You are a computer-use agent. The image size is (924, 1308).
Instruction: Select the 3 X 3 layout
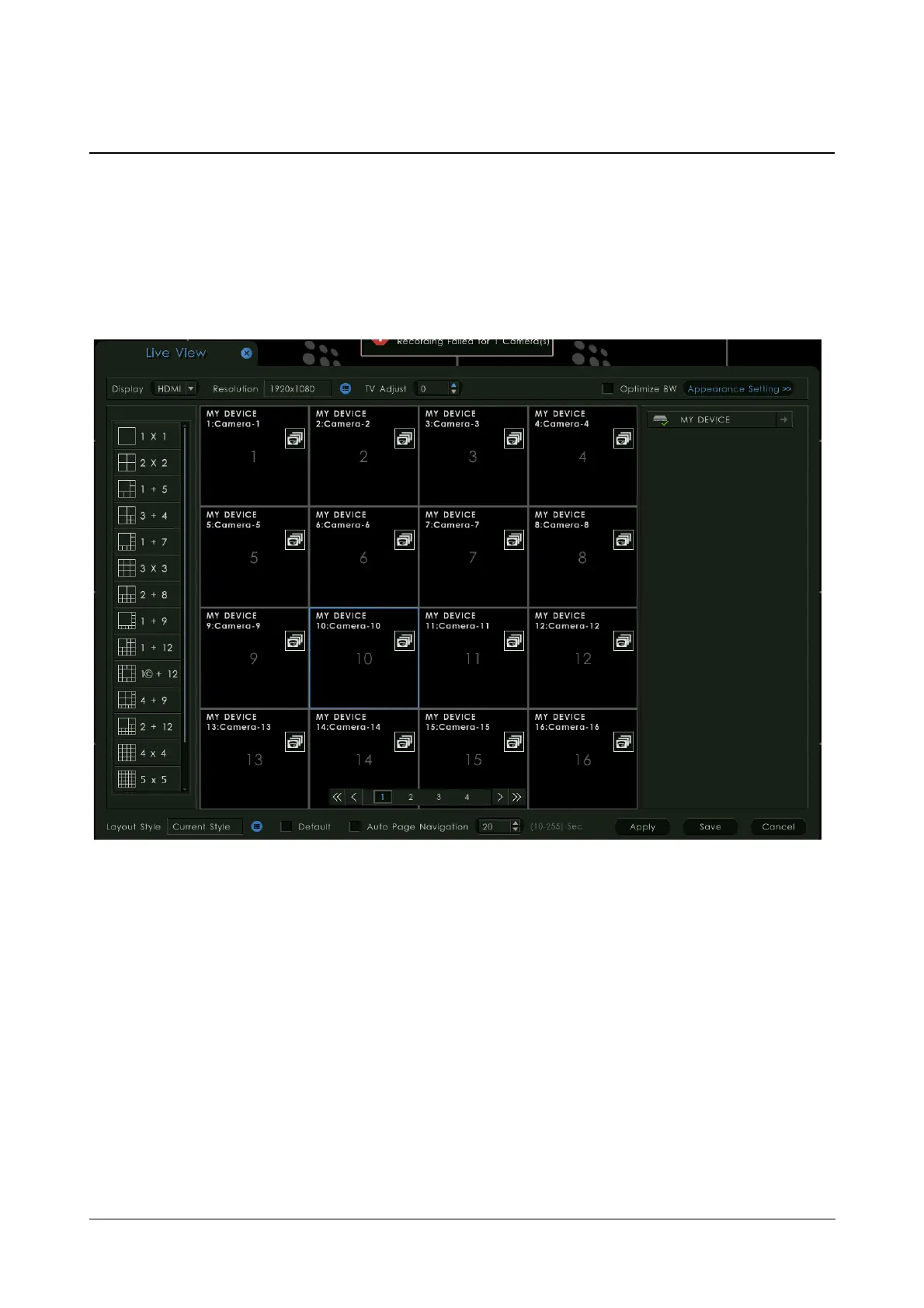point(148,569)
